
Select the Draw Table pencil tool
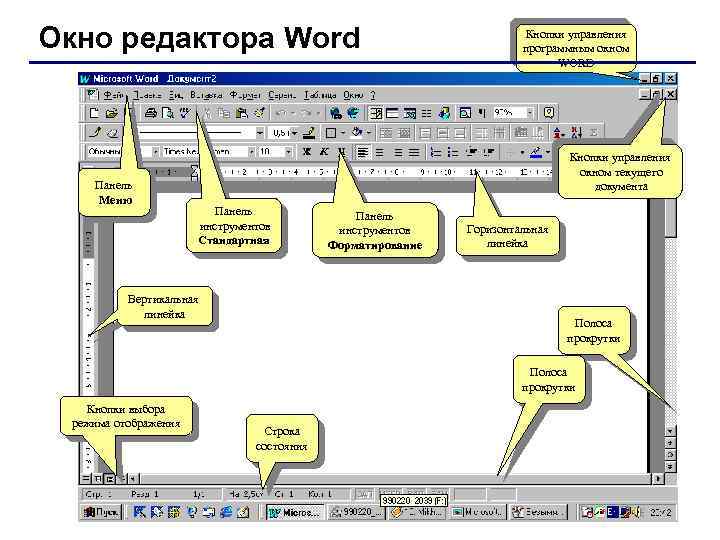(x=95, y=133)
